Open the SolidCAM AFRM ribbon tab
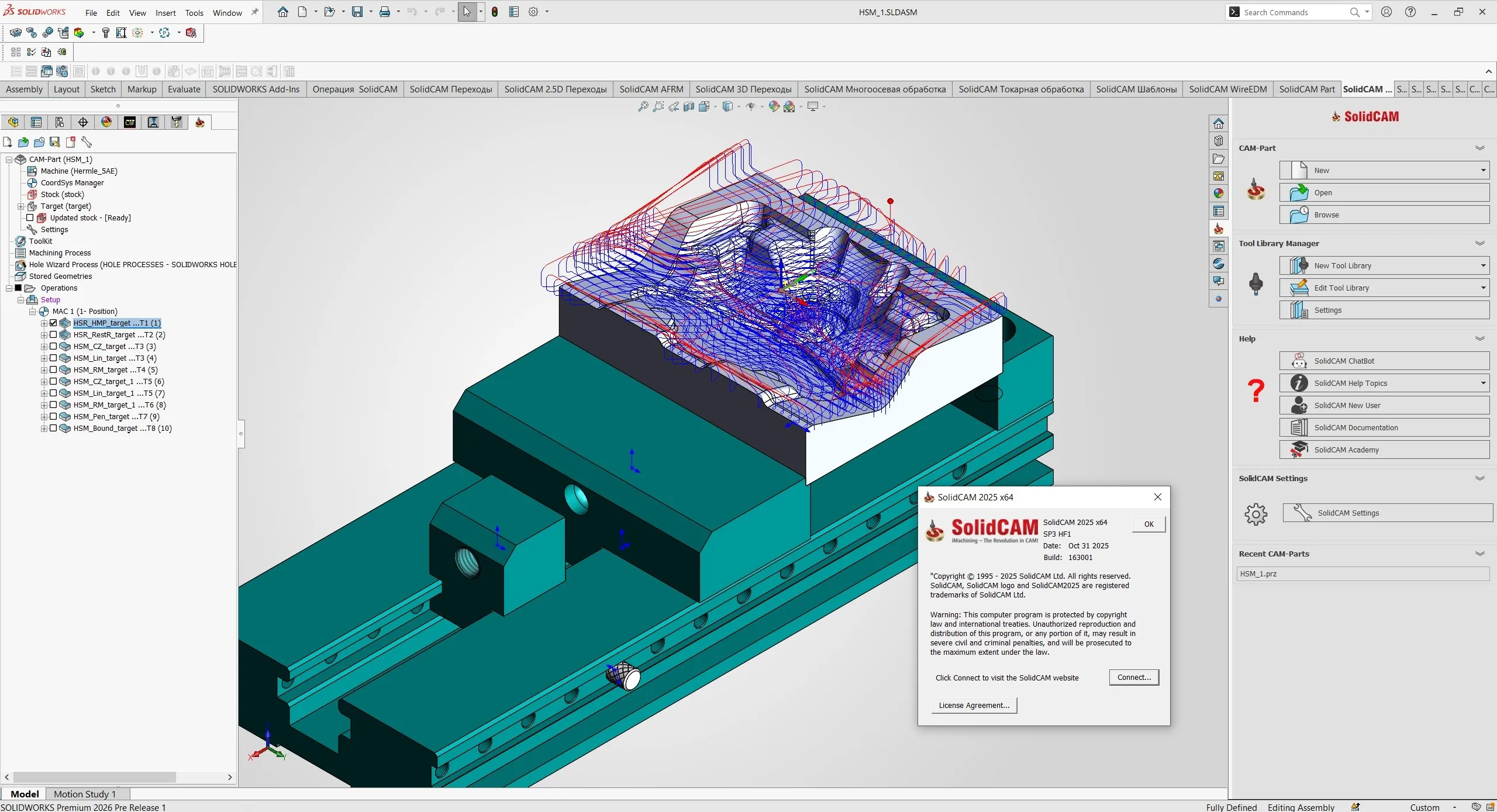The height and width of the screenshot is (812, 1497). [x=651, y=89]
